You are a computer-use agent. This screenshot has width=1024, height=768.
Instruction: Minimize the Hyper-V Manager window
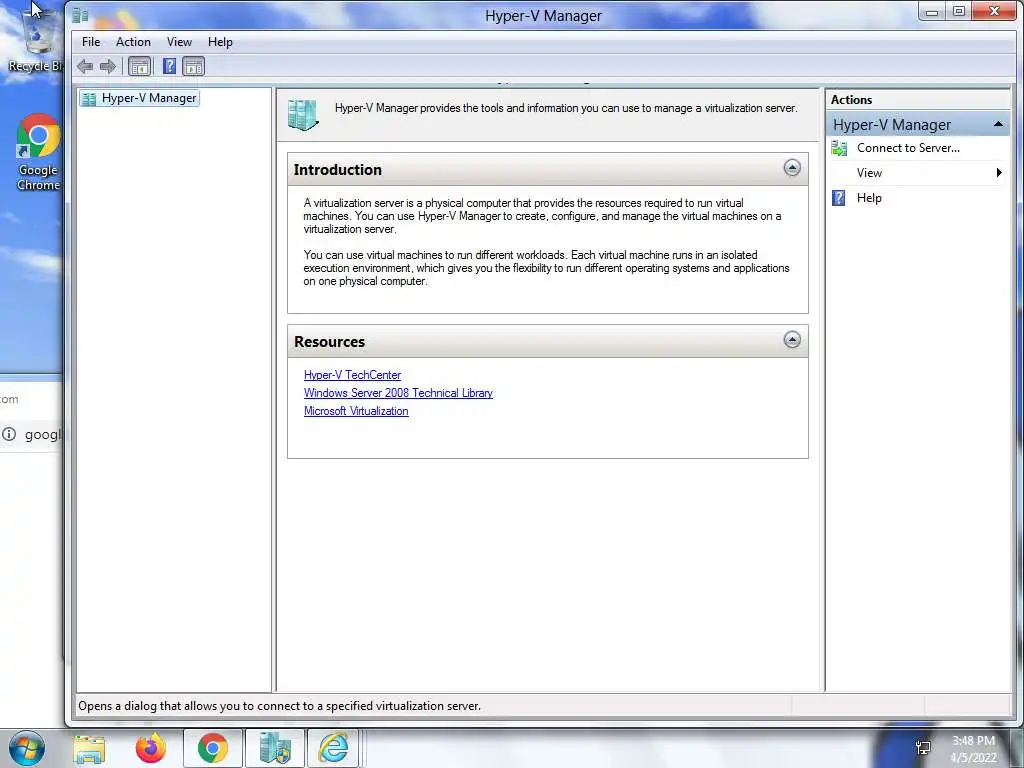point(933,11)
